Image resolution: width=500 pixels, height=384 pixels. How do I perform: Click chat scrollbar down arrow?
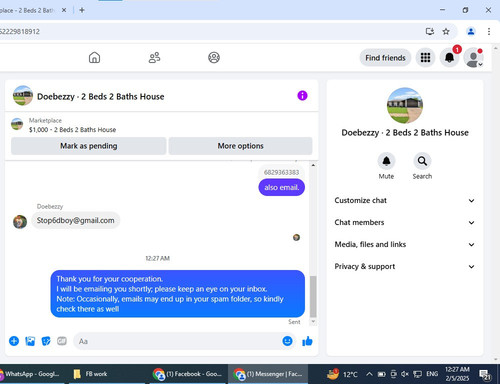[x=313, y=322]
